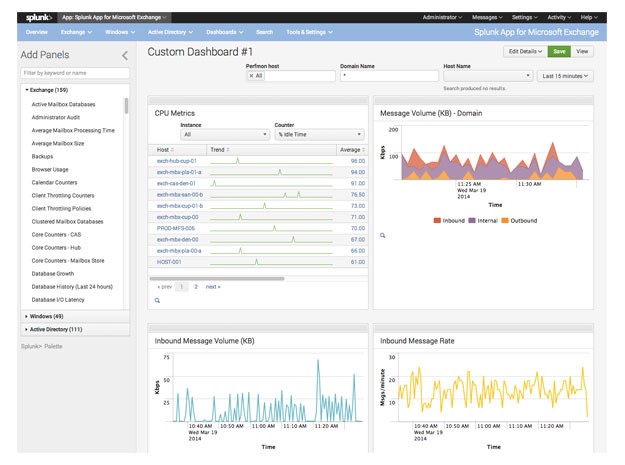Click page 1 indicator in pagination
This screenshot has width=625, height=465.
pos(182,286)
